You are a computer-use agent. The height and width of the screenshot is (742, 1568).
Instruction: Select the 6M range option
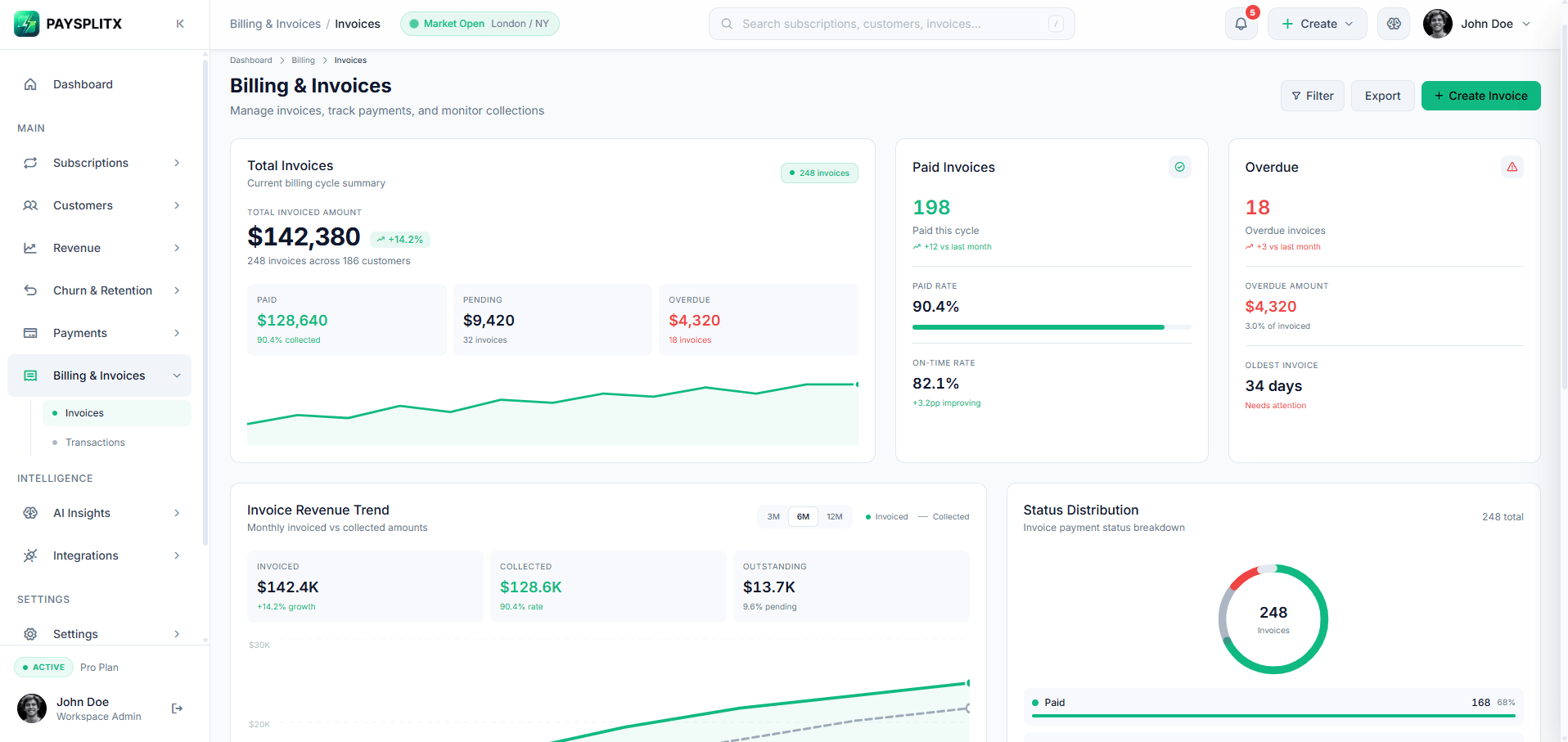point(803,516)
